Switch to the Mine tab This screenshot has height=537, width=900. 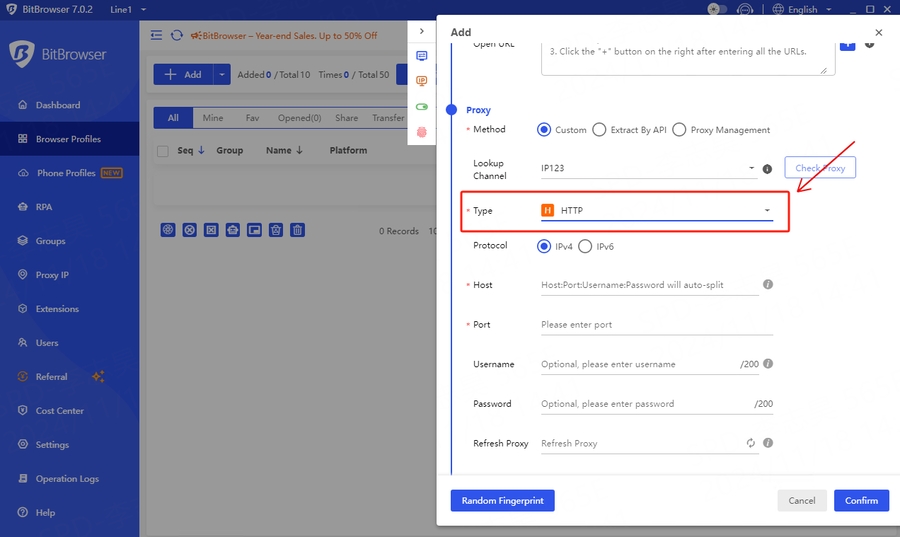pos(212,118)
